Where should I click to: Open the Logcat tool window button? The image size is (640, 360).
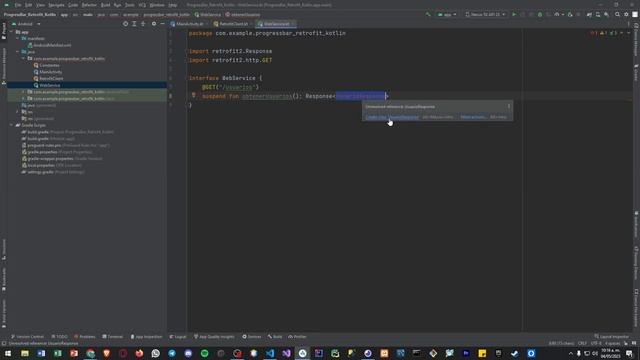tap(178, 337)
